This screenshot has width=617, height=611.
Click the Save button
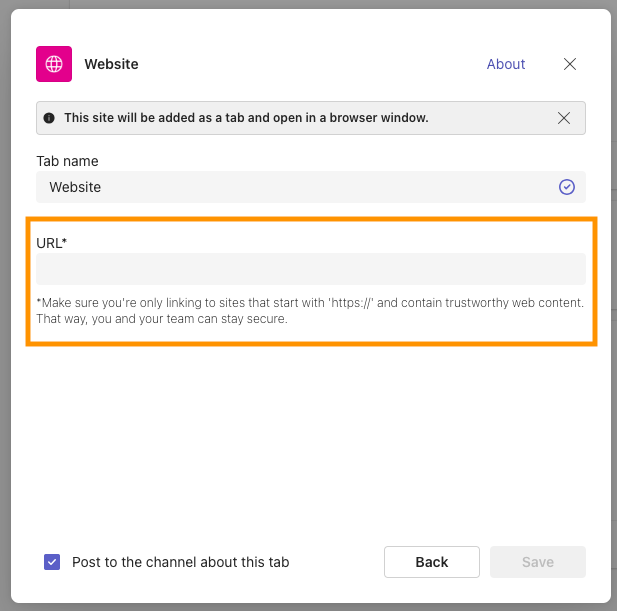[x=537, y=562]
